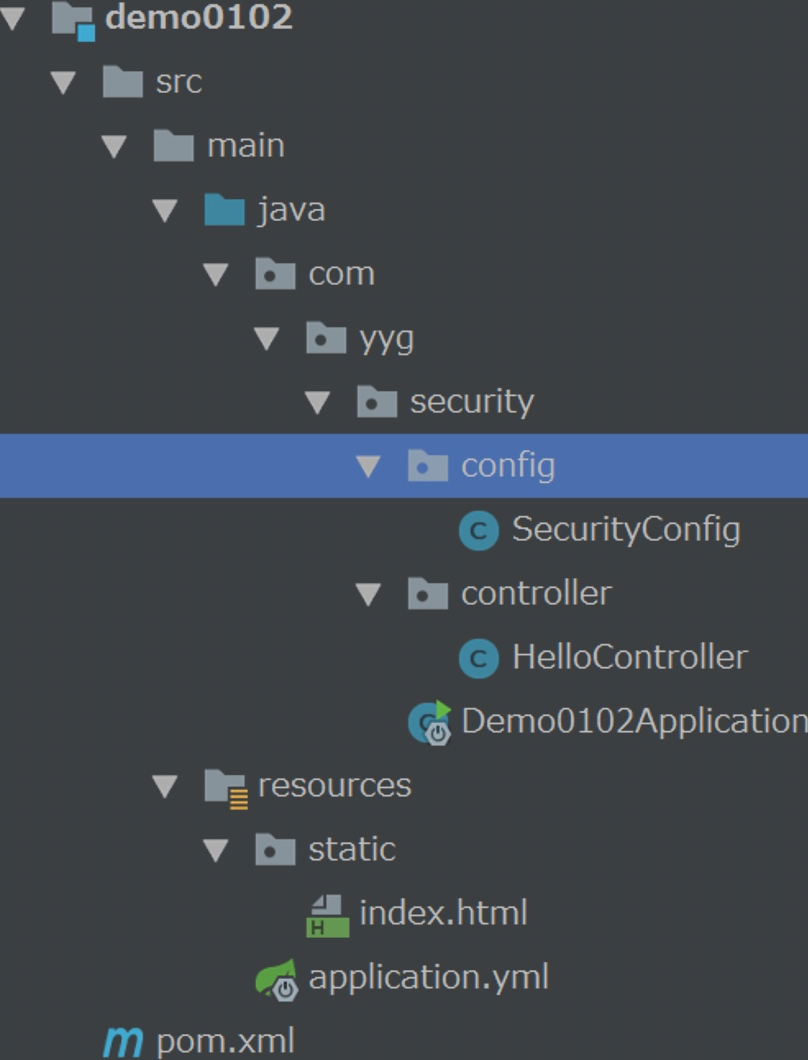Collapse the controller package
The image size is (808, 1060).
370,593
